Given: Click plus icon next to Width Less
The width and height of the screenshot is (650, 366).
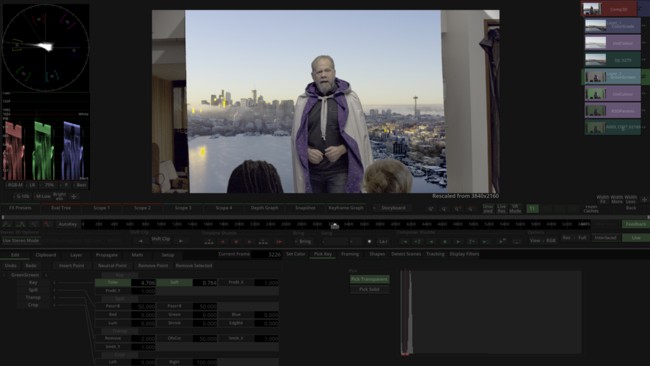Looking at the screenshot, I should pos(644,199).
